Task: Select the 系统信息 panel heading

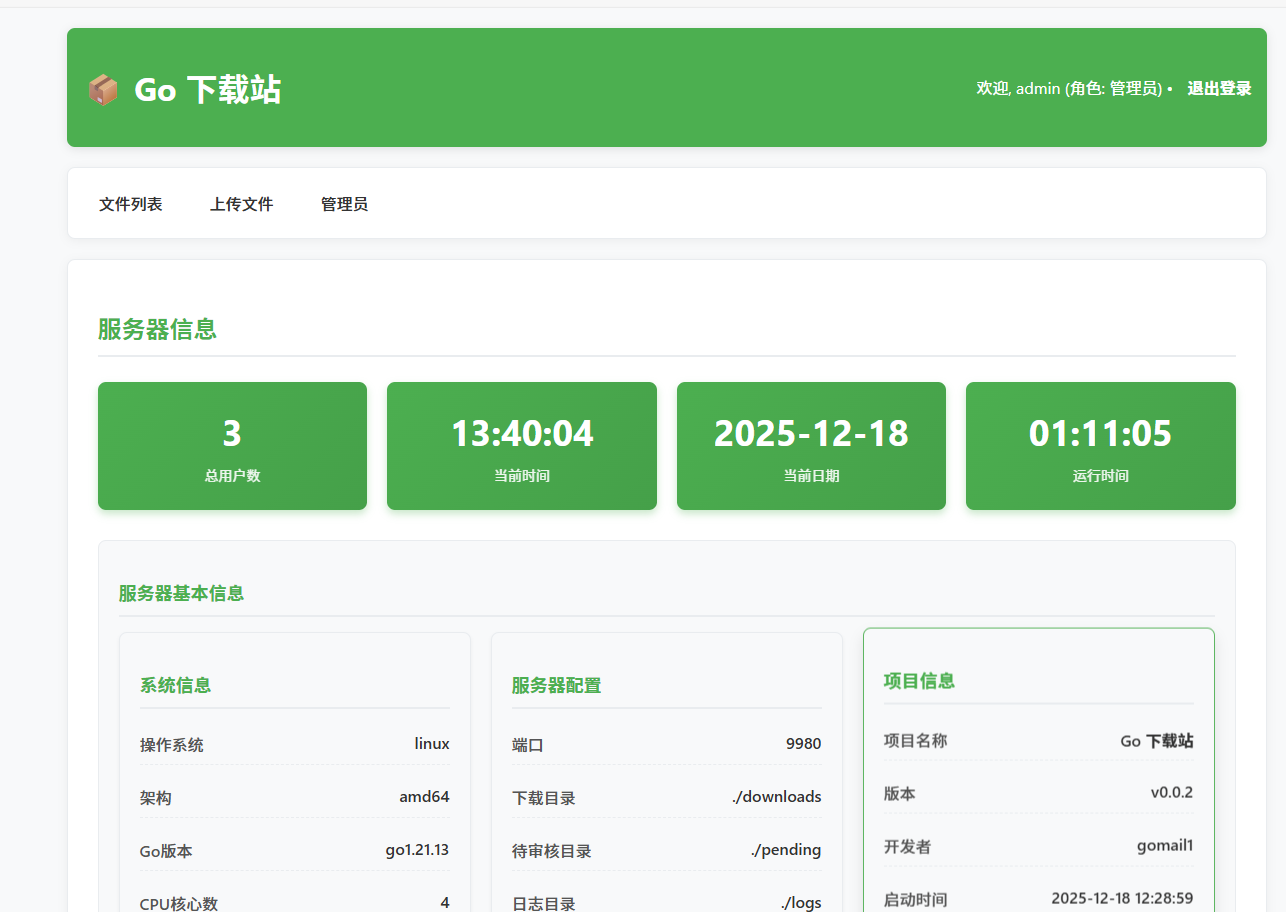Action: [175, 685]
